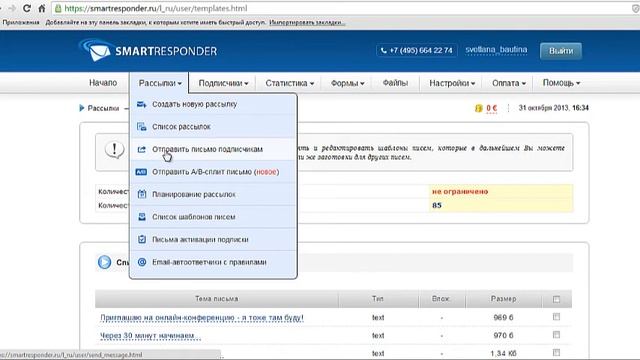Viewport: 640px width, 360px height.
Task: Click the send-letter arrow icon
Action: point(142,149)
